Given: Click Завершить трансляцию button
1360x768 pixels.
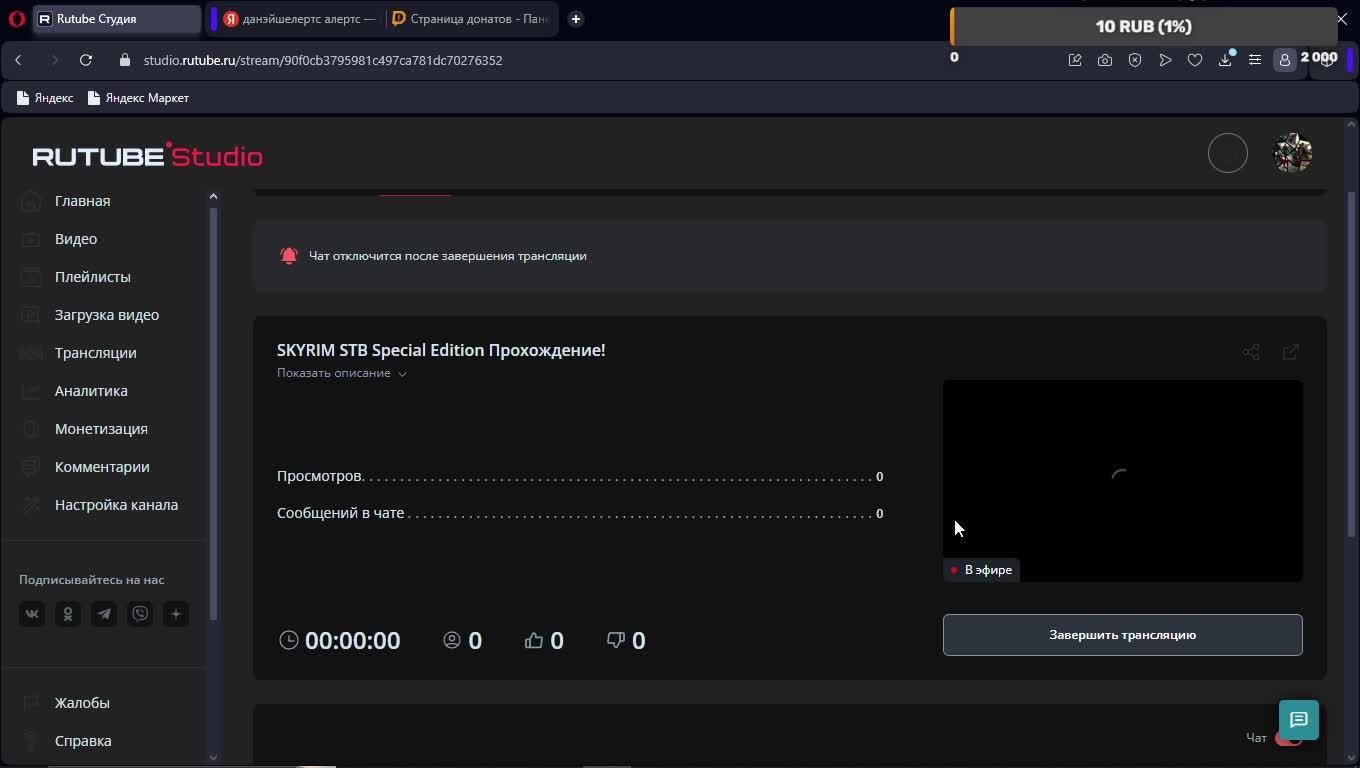Looking at the screenshot, I should (1123, 635).
